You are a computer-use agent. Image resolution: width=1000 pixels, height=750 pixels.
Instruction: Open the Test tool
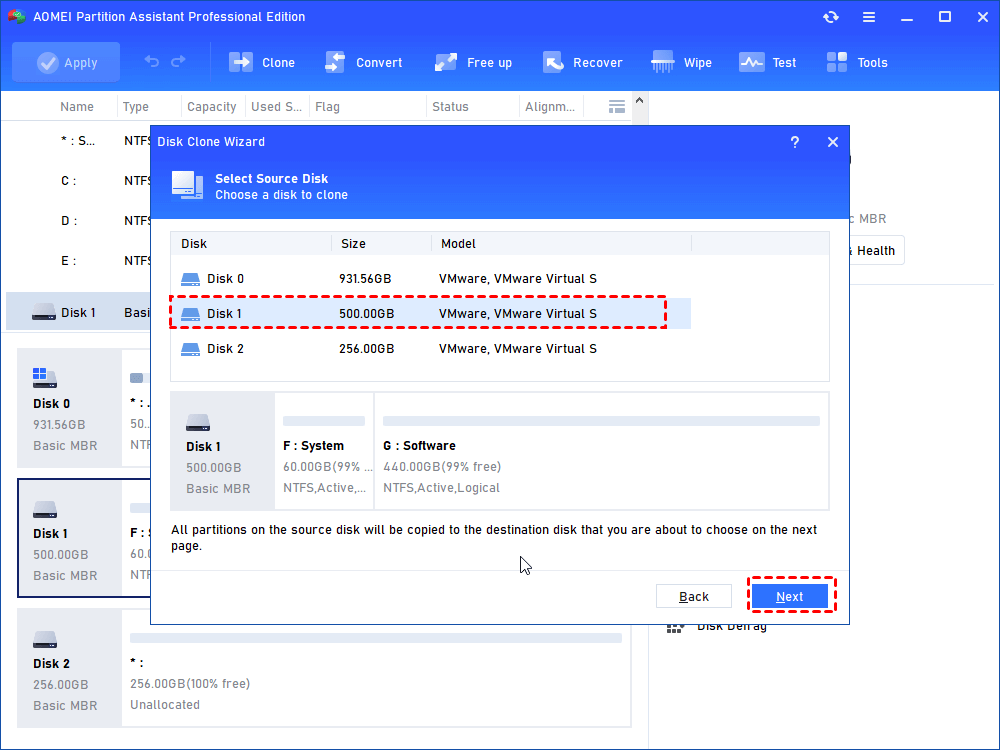click(768, 62)
